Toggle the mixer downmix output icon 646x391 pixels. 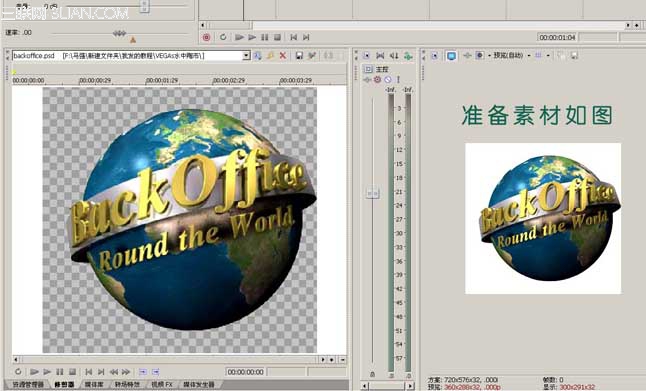pos(380,56)
